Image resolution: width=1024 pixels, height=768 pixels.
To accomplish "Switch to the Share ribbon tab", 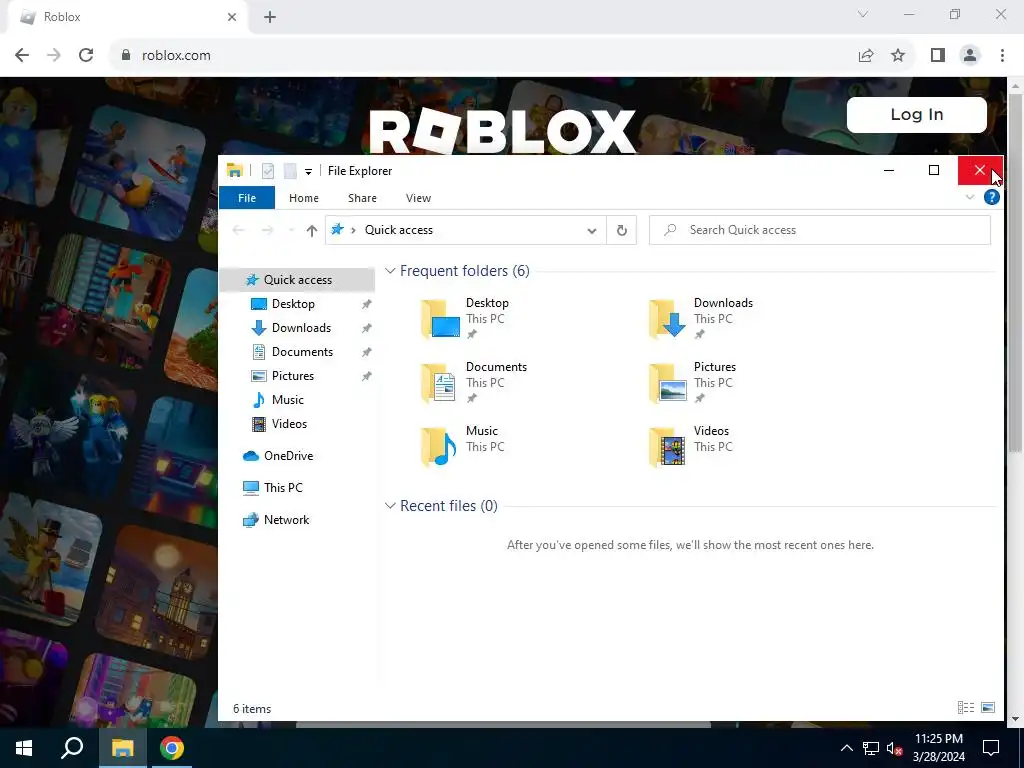I will tap(362, 198).
